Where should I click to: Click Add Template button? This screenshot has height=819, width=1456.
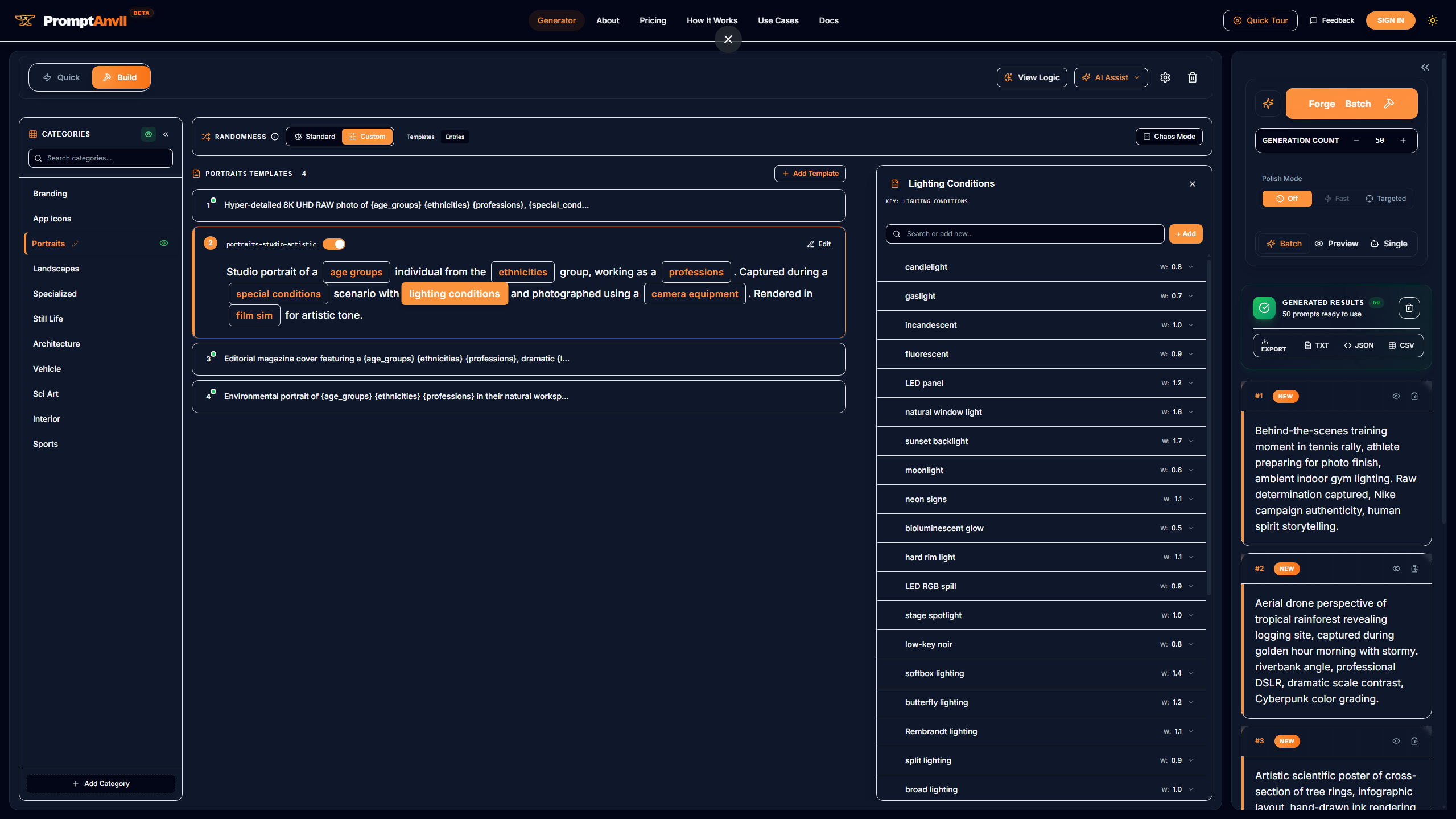point(810,174)
